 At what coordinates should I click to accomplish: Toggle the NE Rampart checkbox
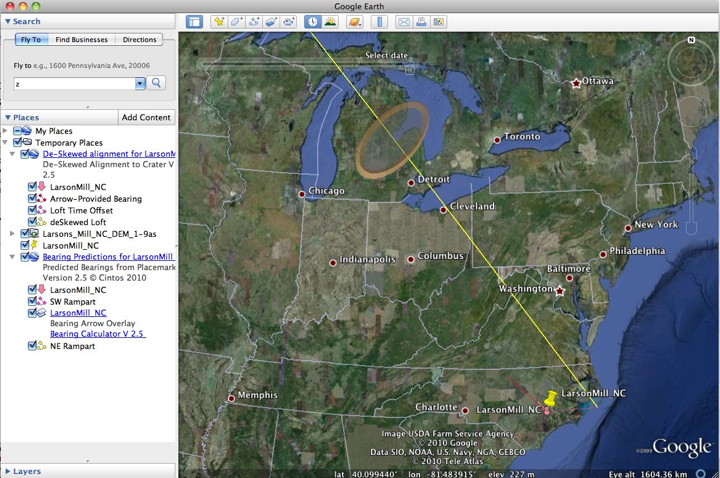[x=33, y=346]
